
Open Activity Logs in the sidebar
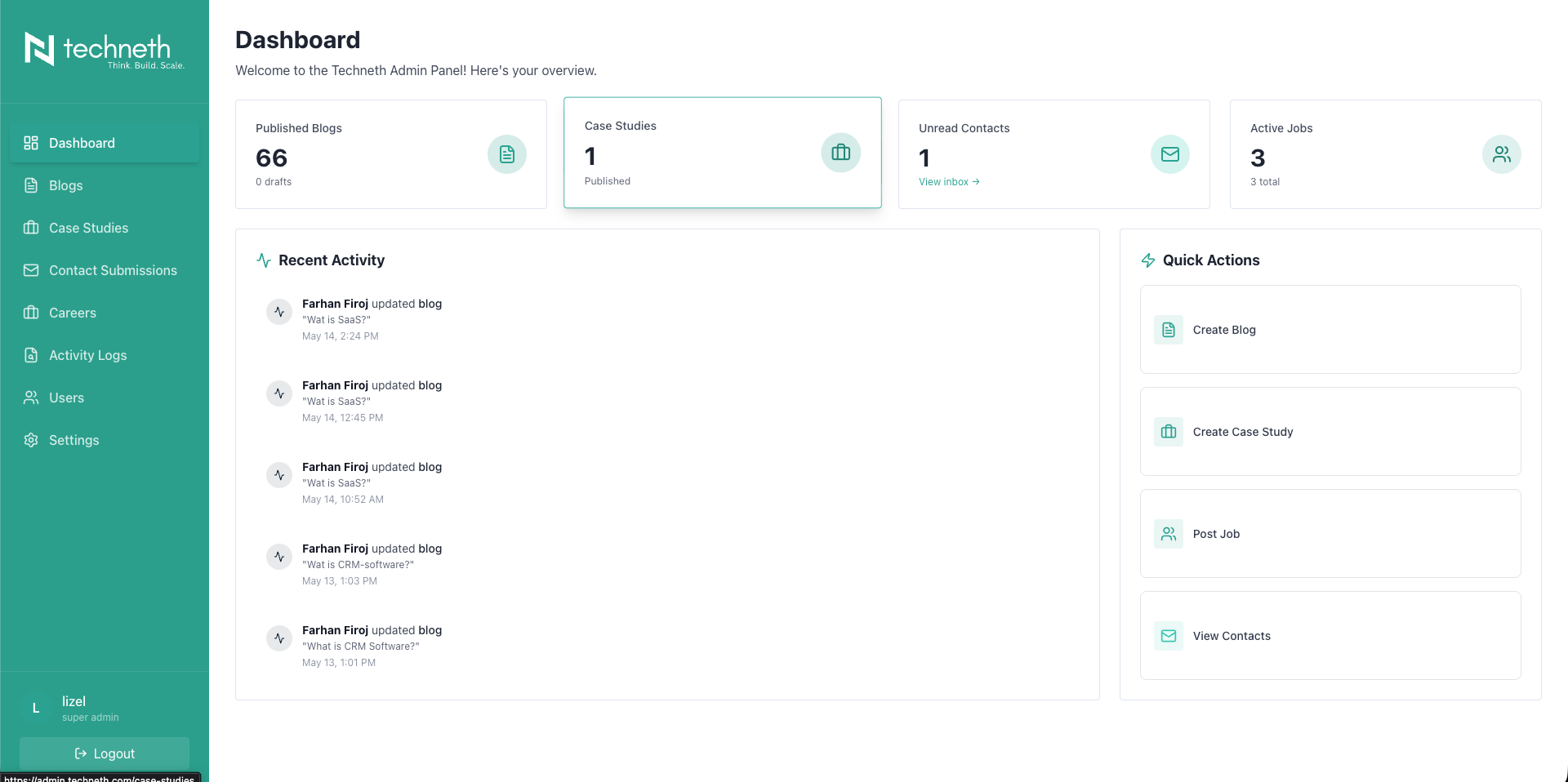point(105,355)
